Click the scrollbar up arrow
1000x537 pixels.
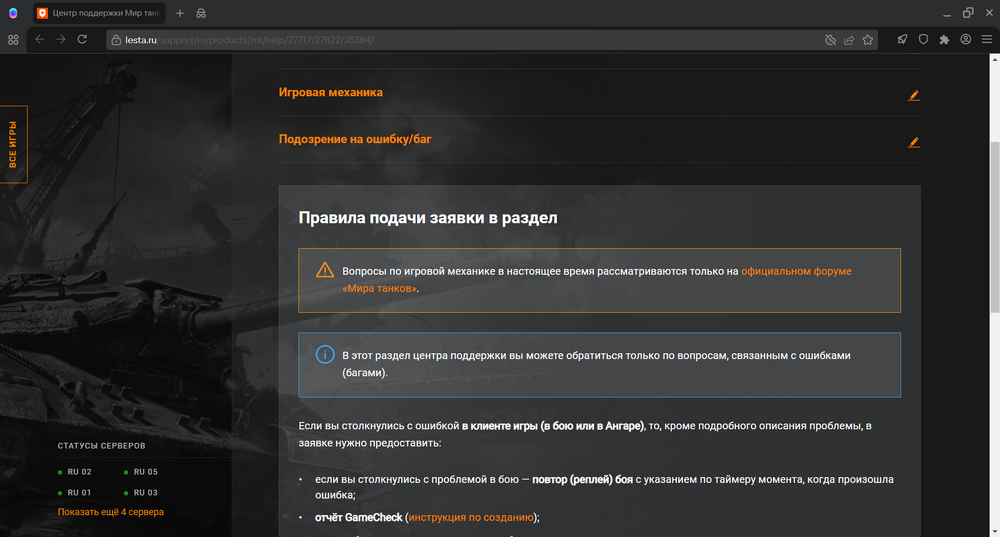994,59
